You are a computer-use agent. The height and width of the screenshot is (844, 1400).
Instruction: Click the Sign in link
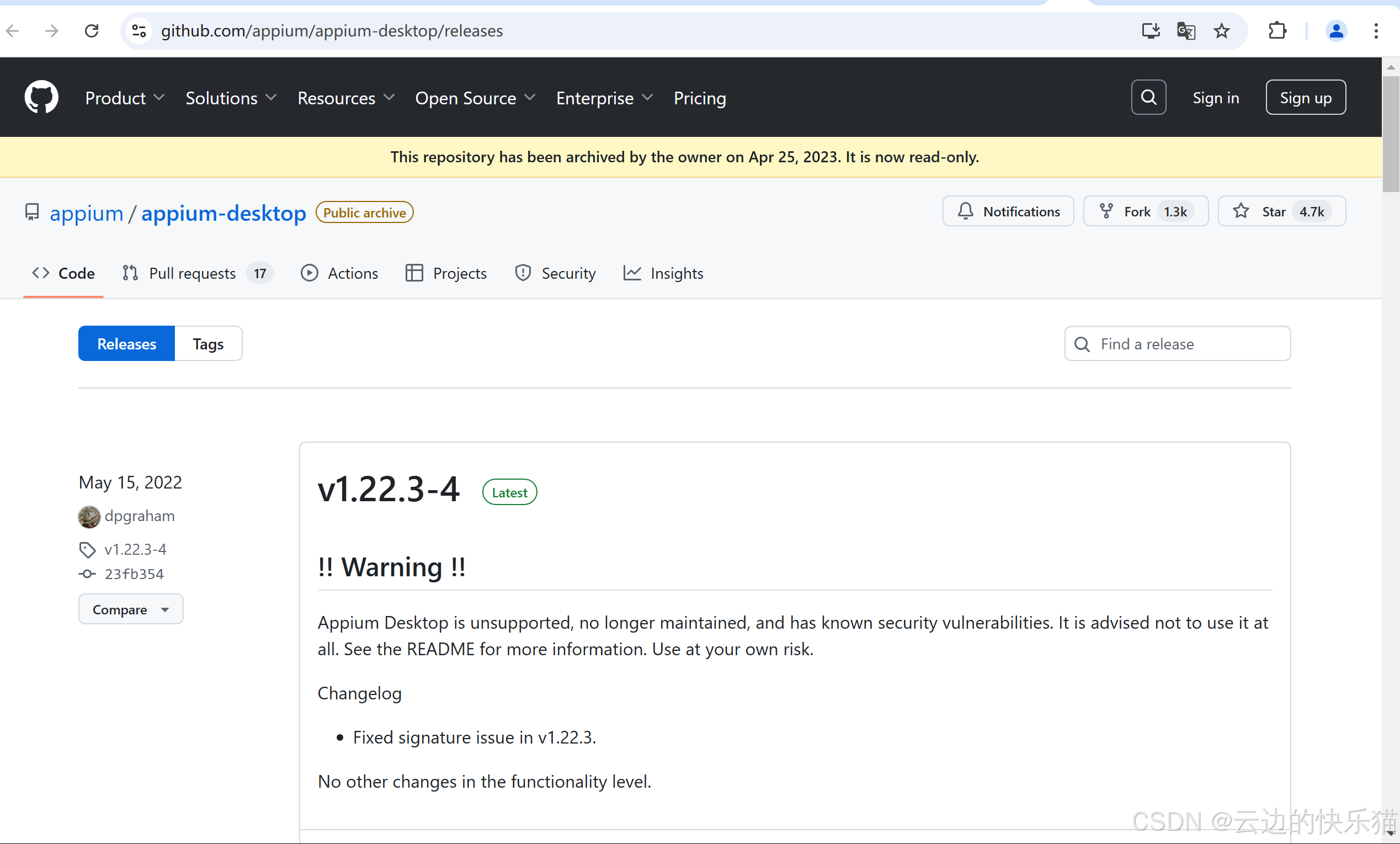(1215, 98)
